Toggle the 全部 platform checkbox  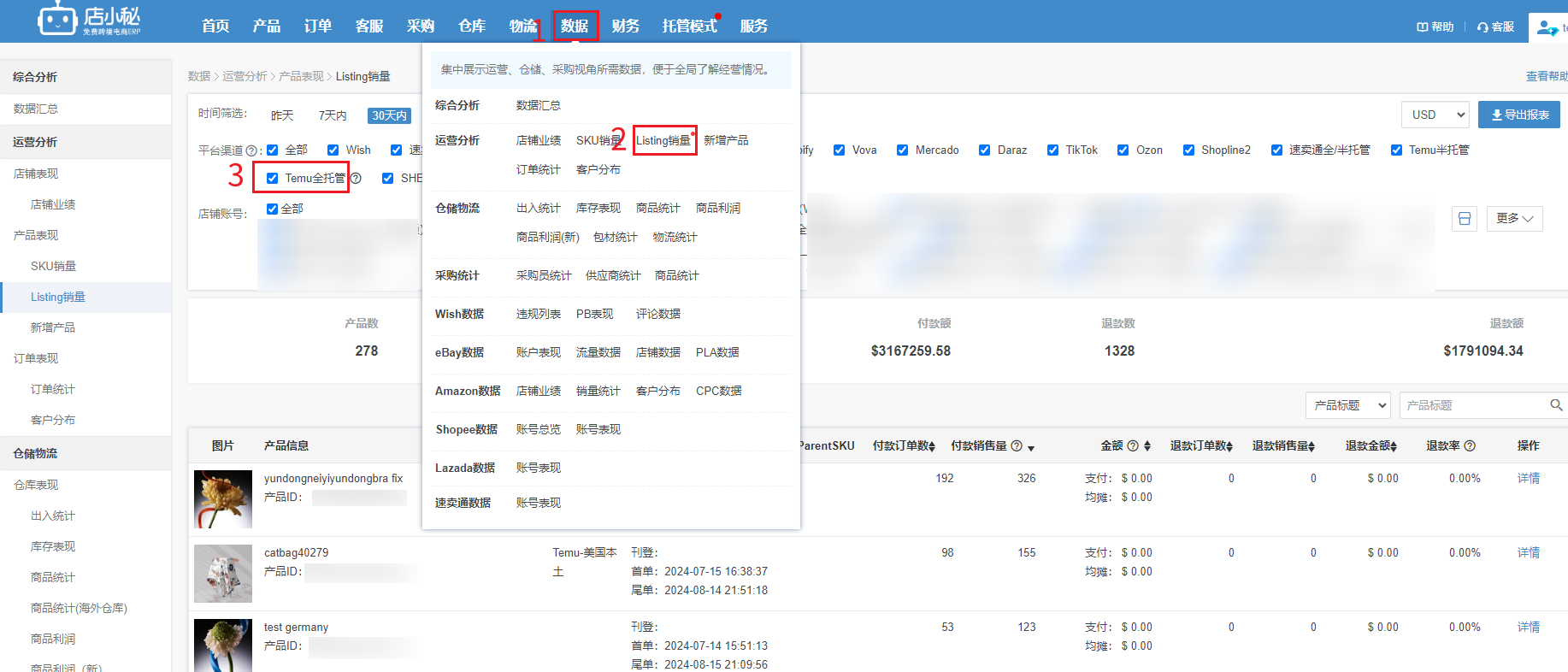(273, 150)
